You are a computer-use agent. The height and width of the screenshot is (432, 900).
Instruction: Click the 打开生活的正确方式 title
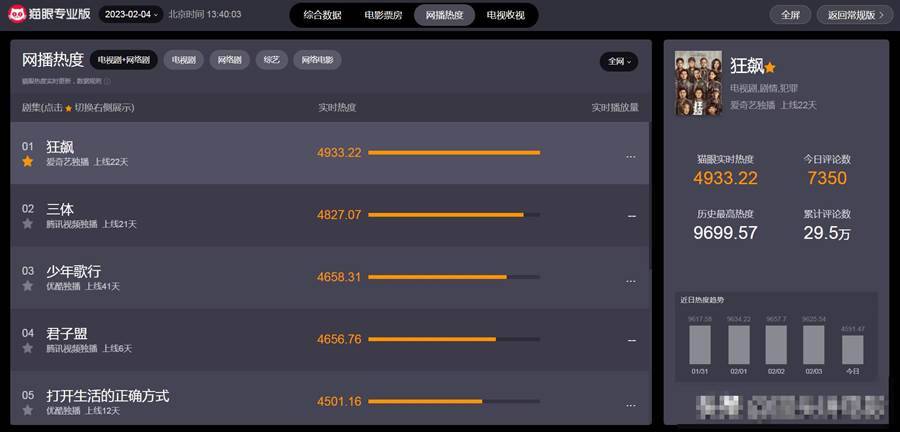click(108, 395)
